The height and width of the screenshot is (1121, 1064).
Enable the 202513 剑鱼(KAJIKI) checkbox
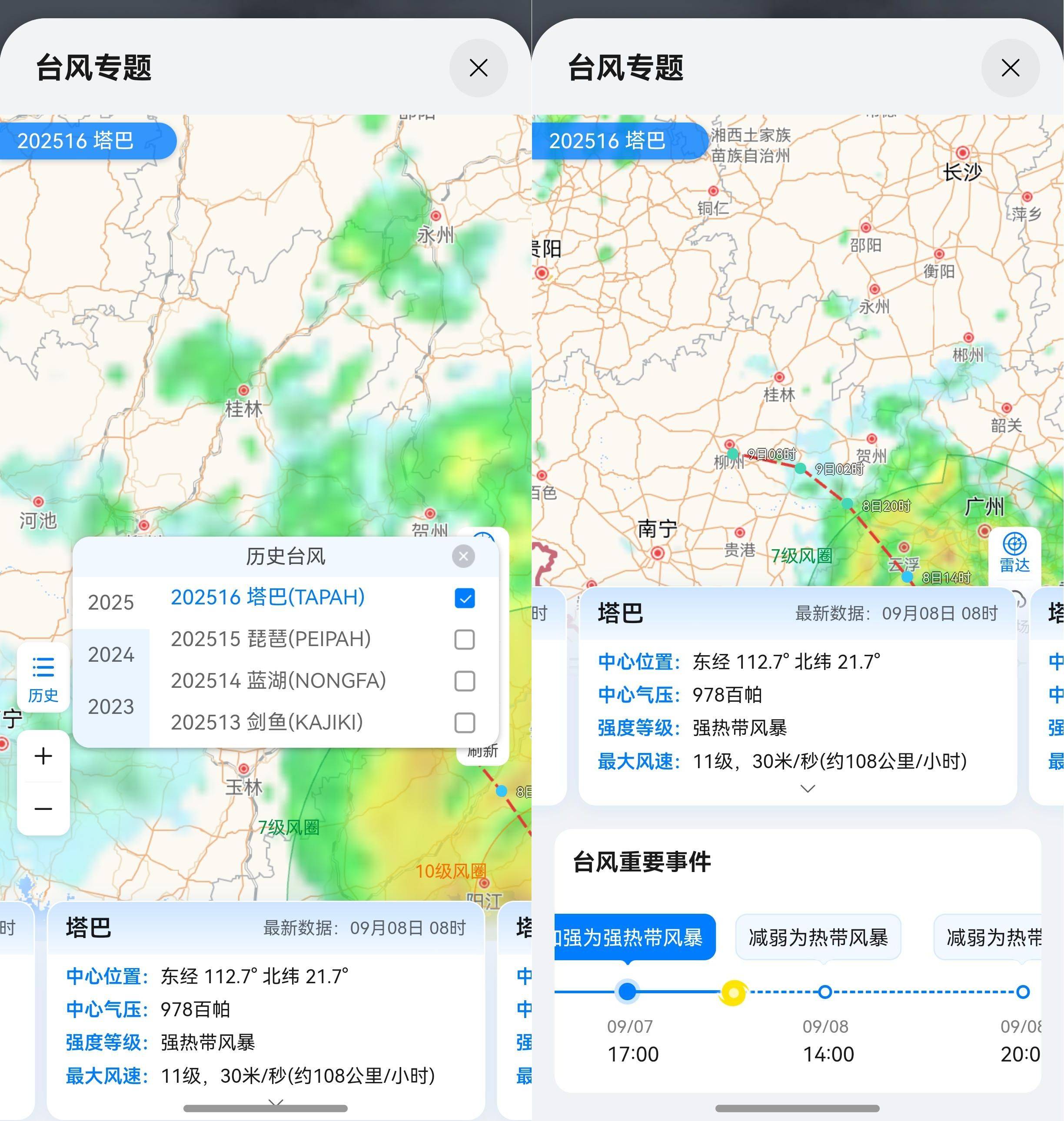[465, 723]
